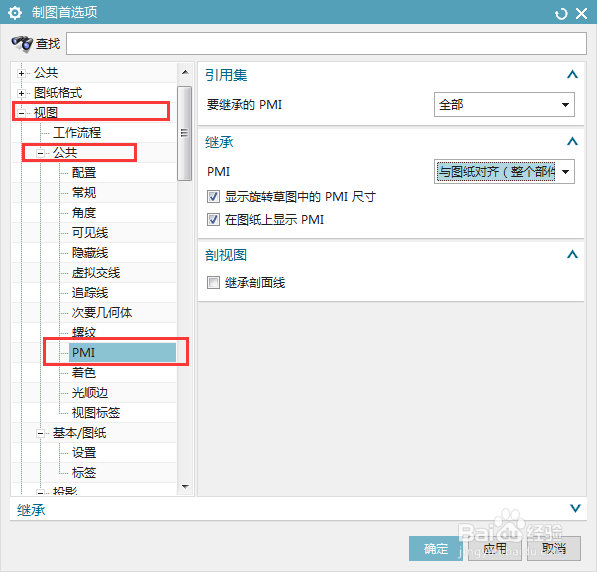Collapse the 基本/图纸 tree node
The image size is (597, 572).
tap(40, 433)
